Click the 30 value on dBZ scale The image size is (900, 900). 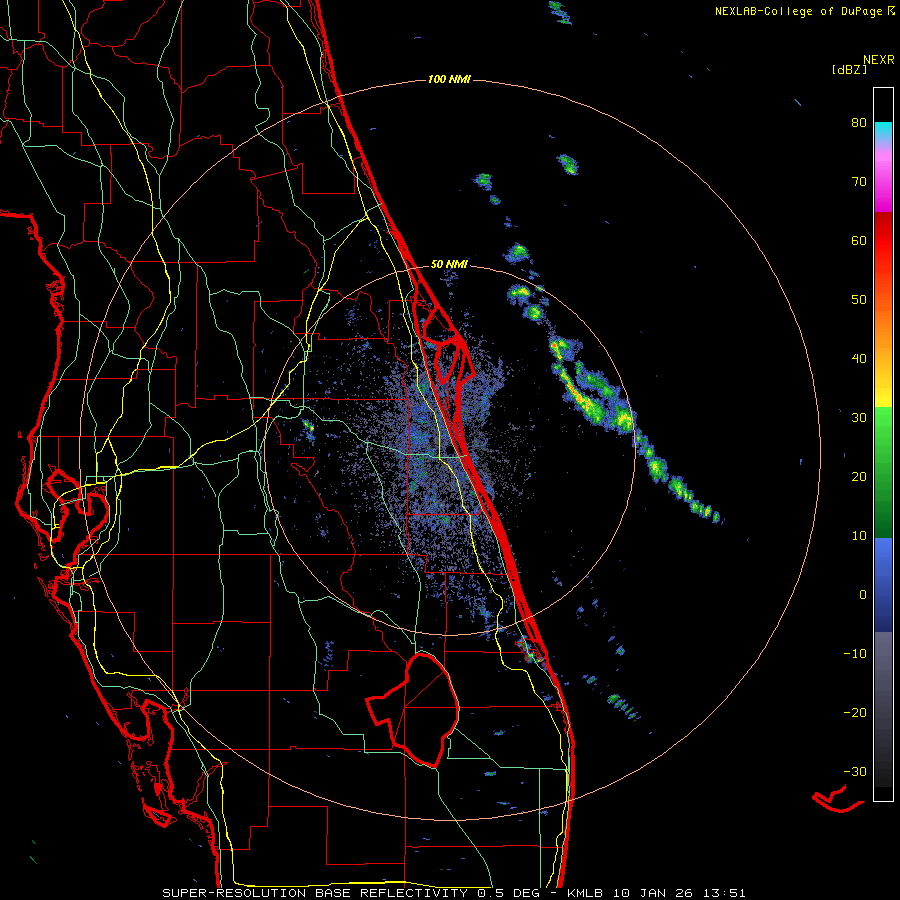[x=859, y=418]
